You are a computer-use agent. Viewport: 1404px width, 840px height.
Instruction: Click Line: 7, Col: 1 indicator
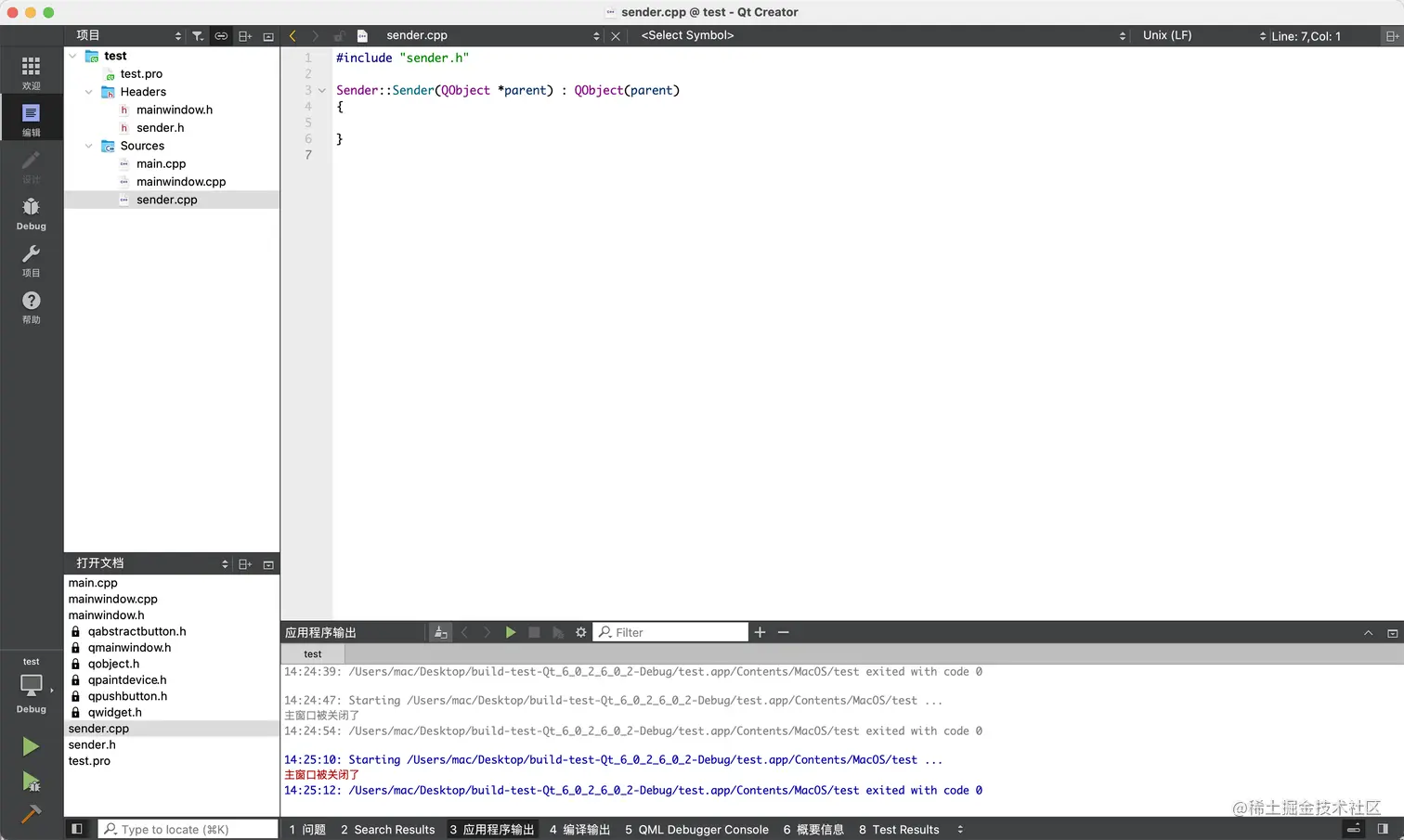(1306, 36)
